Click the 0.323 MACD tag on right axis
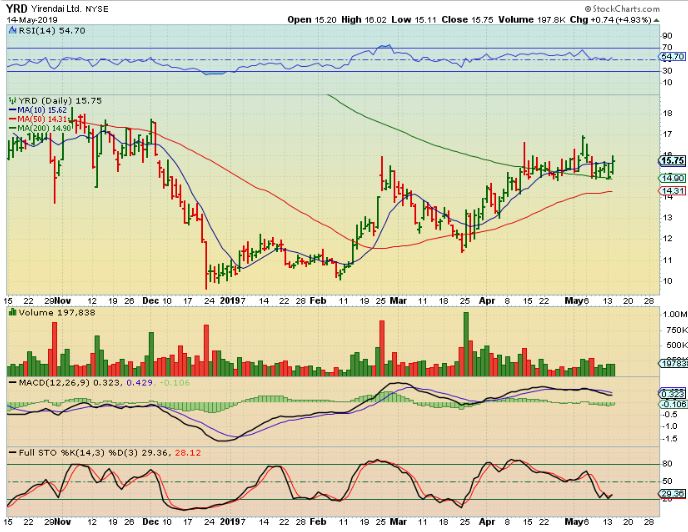 pos(672,394)
